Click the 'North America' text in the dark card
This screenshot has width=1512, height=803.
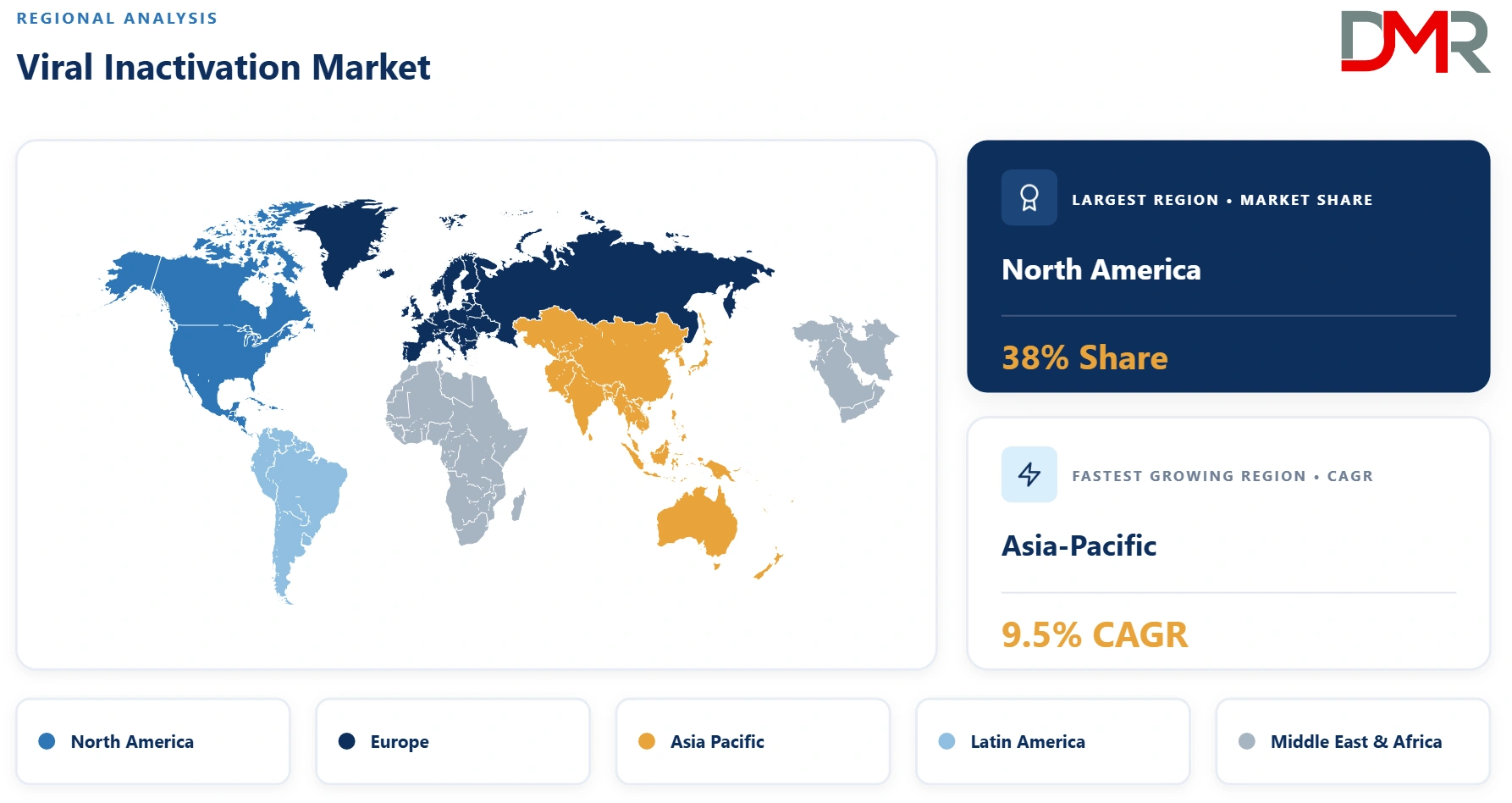[x=1101, y=269]
